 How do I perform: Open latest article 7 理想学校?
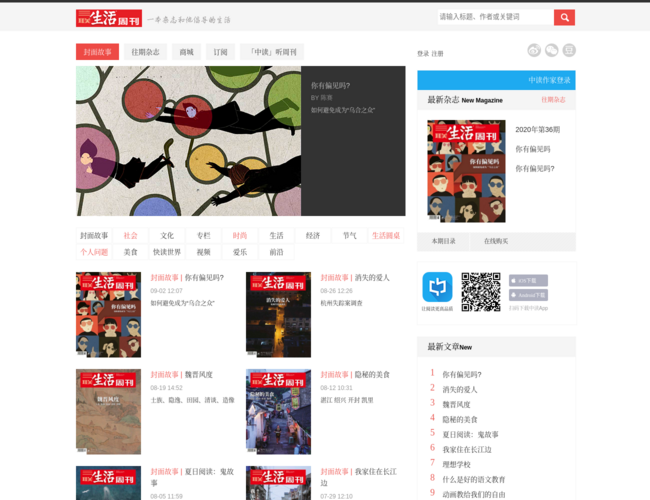(456, 464)
